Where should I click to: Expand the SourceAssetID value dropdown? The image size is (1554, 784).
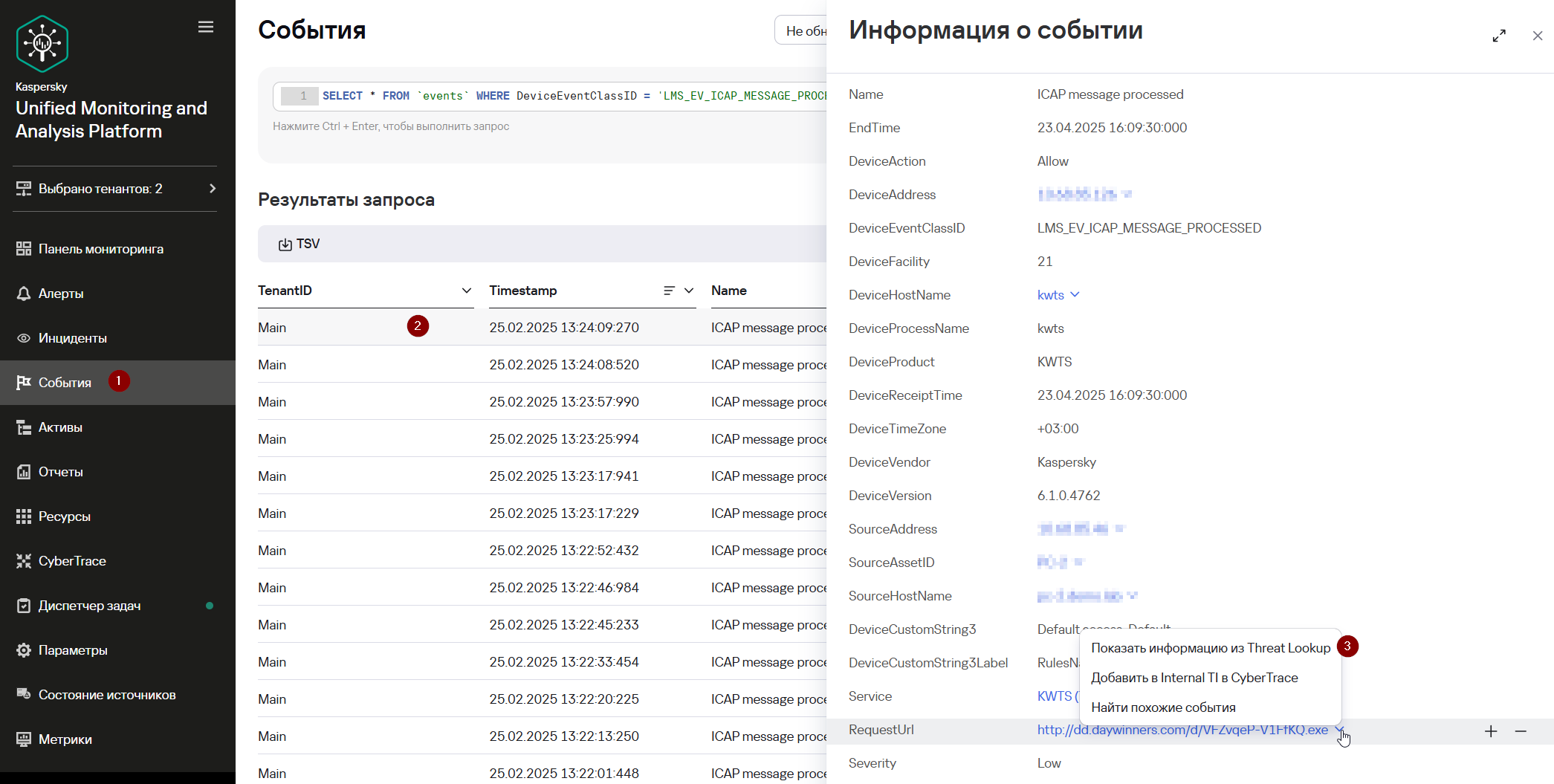tap(1079, 563)
